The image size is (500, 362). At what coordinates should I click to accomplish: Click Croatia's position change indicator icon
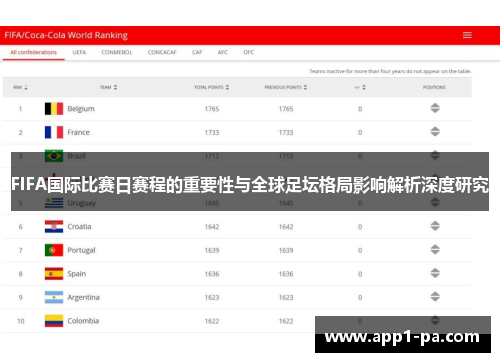(435, 226)
